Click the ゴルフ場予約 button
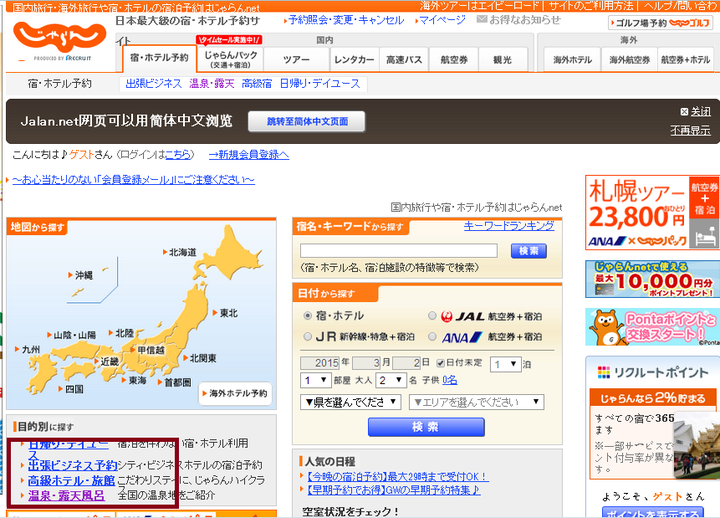This screenshot has height=518, width=720. (x=660, y=23)
